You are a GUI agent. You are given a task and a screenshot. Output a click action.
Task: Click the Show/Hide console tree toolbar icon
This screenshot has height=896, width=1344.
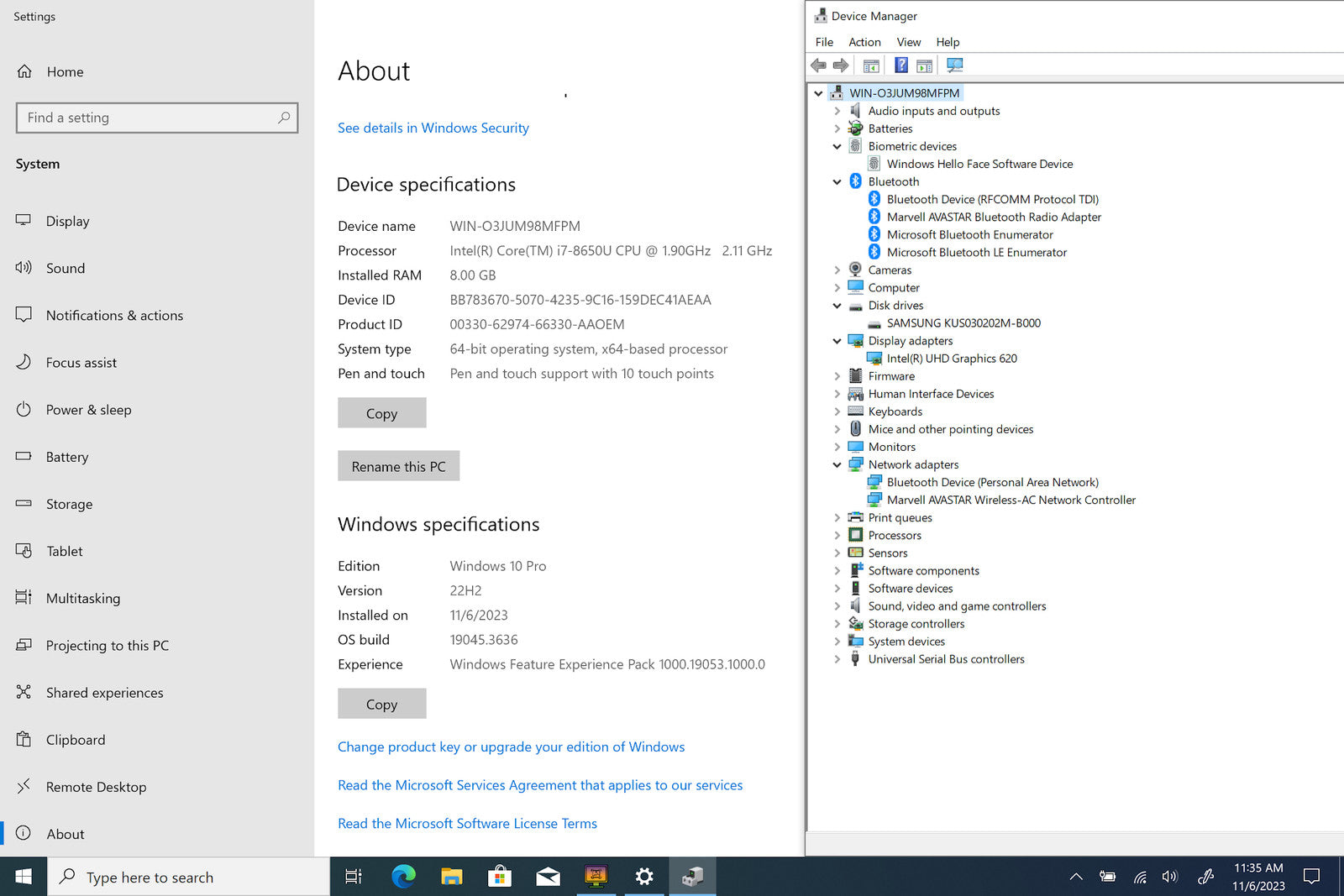(871, 65)
